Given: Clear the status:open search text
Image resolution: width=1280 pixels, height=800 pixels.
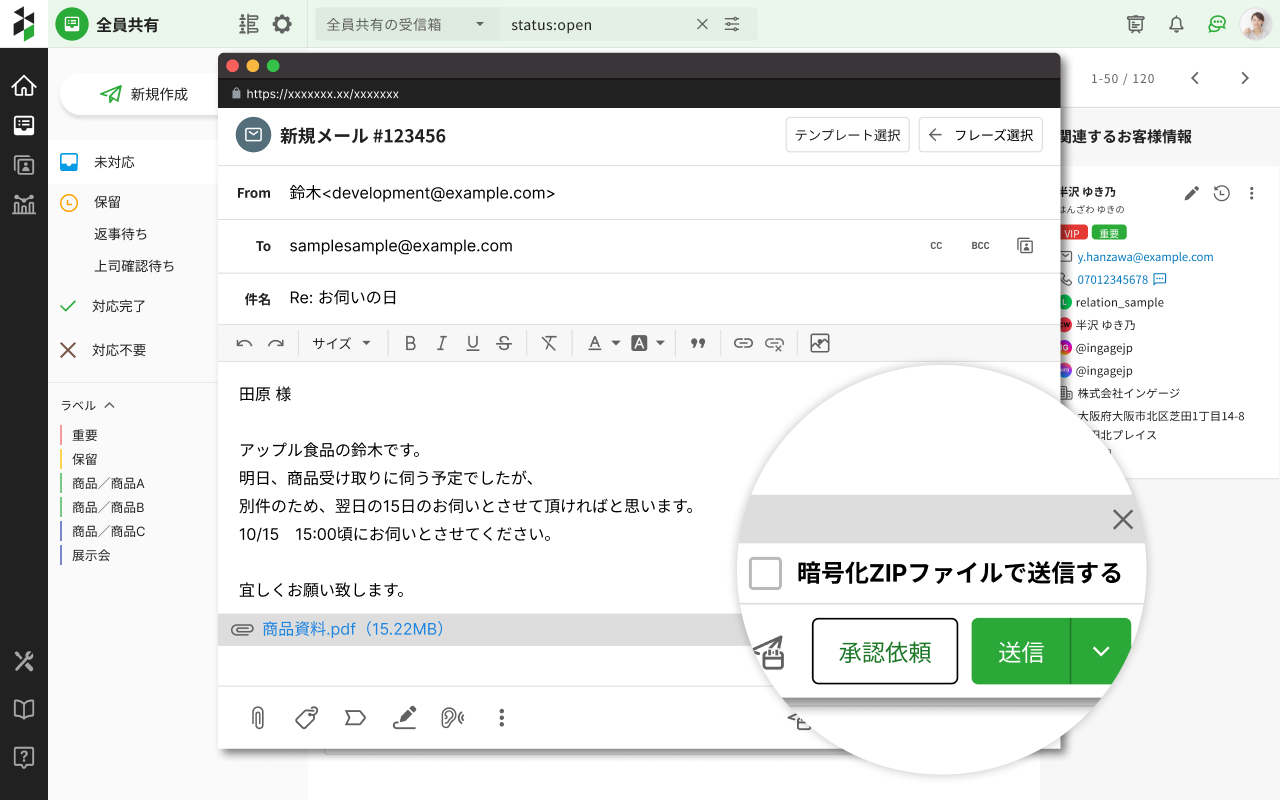Looking at the screenshot, I should 702,24.
